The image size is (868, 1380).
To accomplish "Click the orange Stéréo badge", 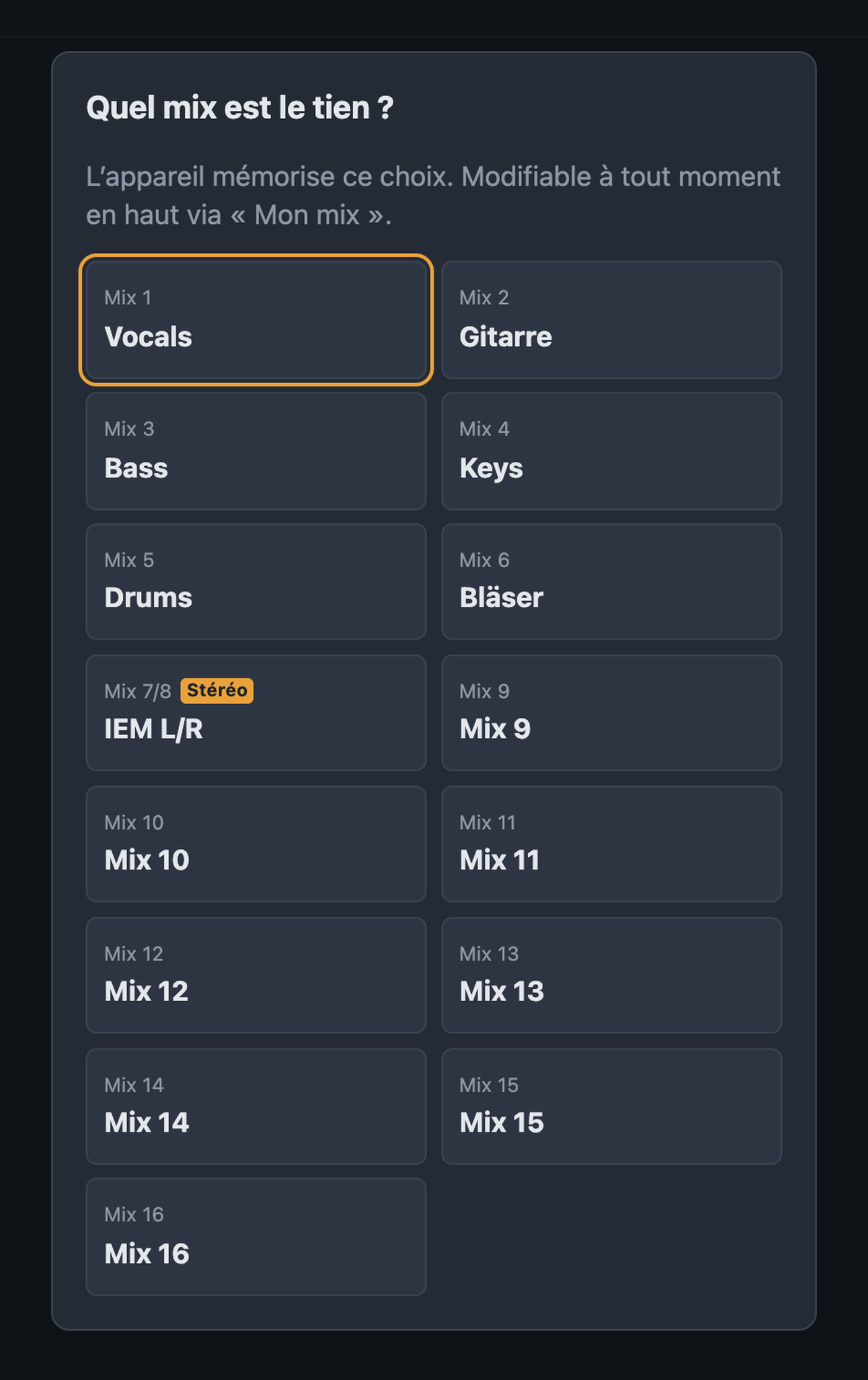I will tap(217, 690).
